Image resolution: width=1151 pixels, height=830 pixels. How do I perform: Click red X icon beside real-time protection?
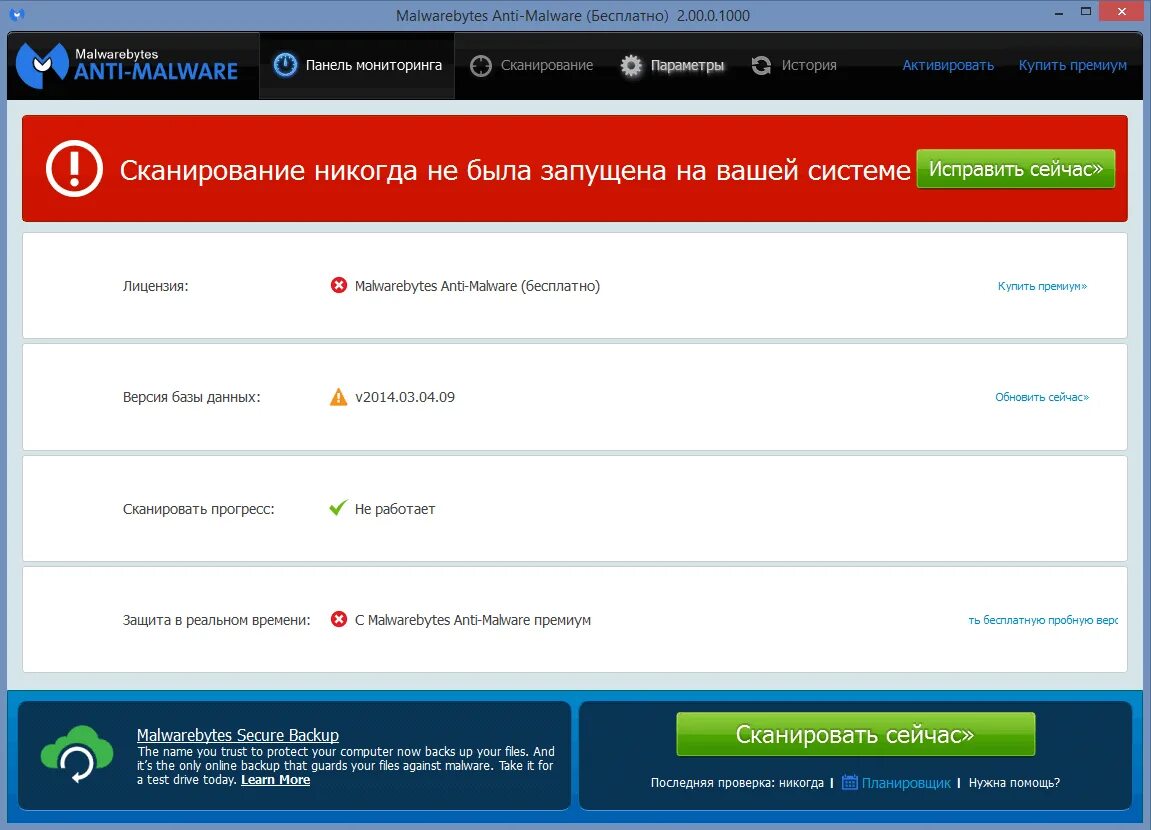pos(338,619)
